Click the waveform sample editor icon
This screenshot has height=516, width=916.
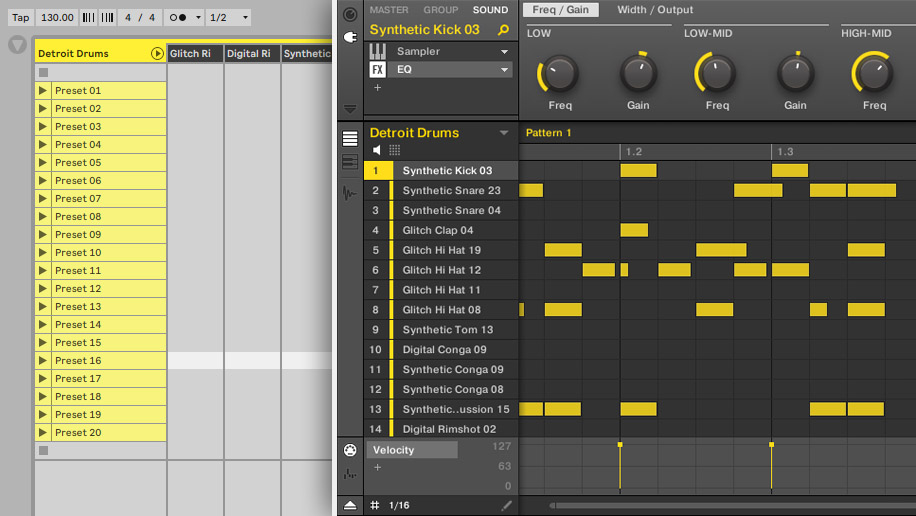[350, 192]
